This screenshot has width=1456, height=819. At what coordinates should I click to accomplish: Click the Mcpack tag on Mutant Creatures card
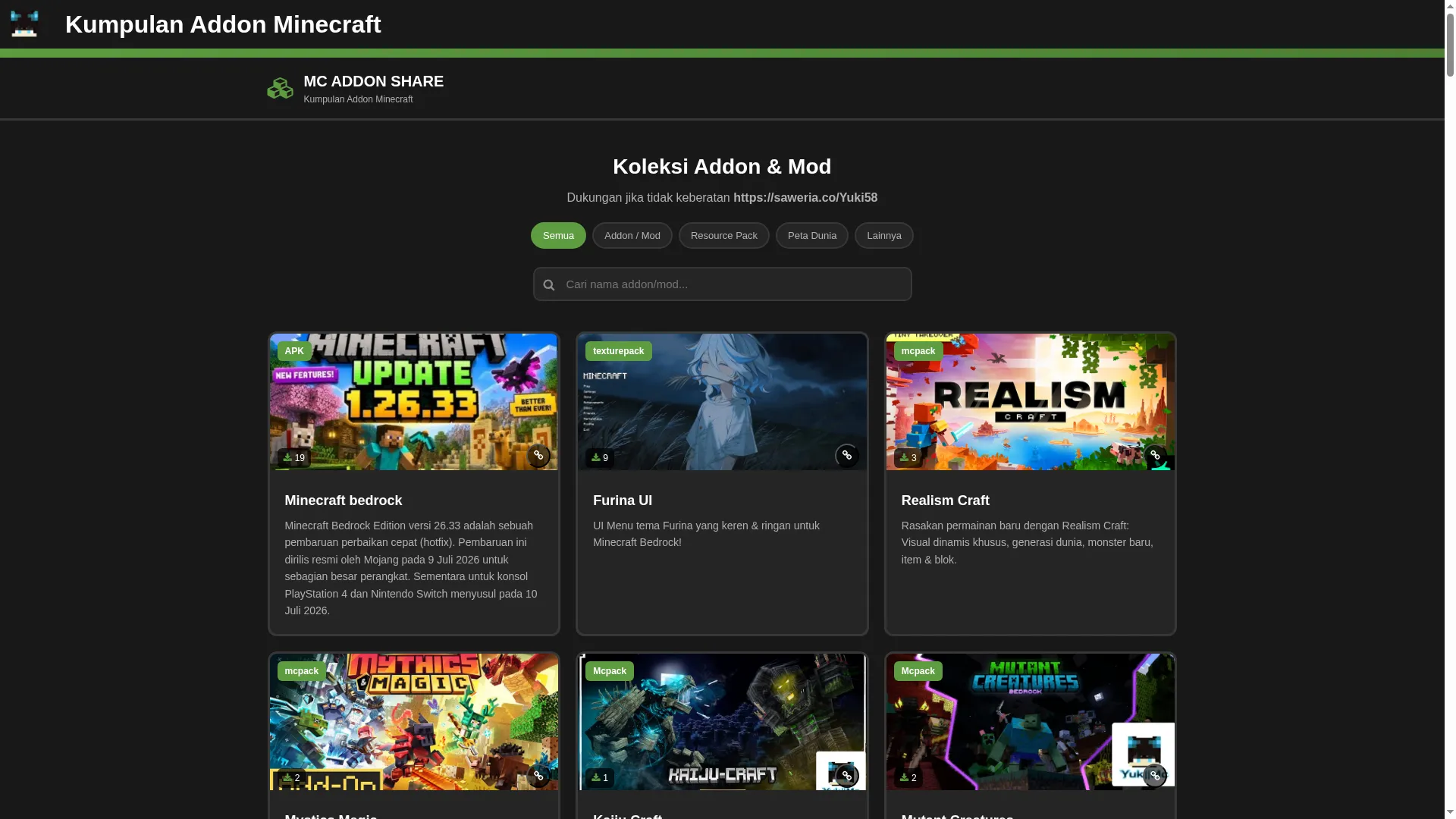918,671
